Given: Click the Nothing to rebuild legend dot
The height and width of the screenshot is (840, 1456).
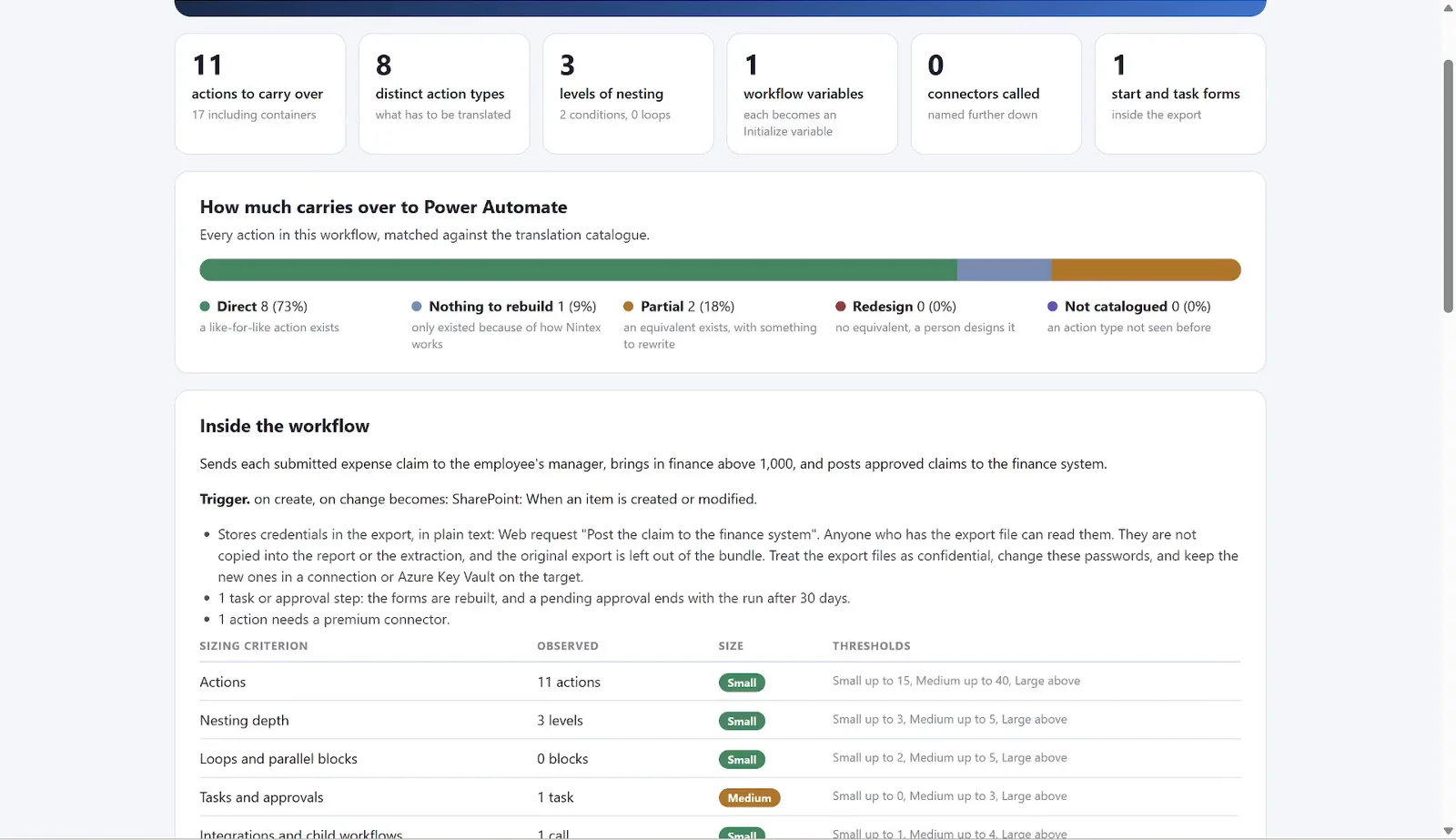Looking at the screenshot, I should [x=417, y=307].
